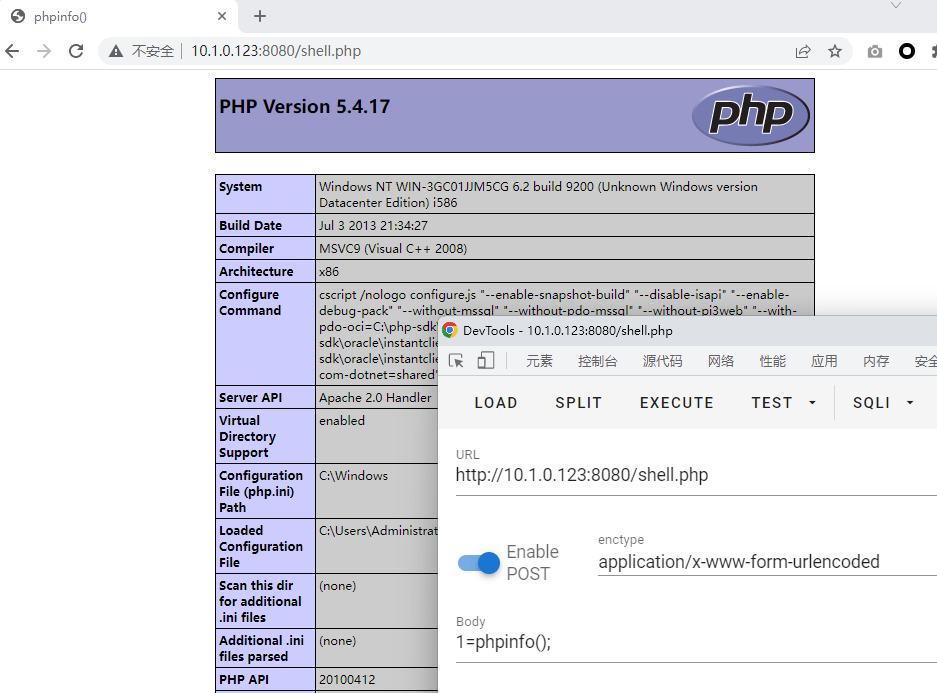Click the SPLIT button in HackBar
The height and width of the screenshot is (693, 937).
click(x=579, y=403)
